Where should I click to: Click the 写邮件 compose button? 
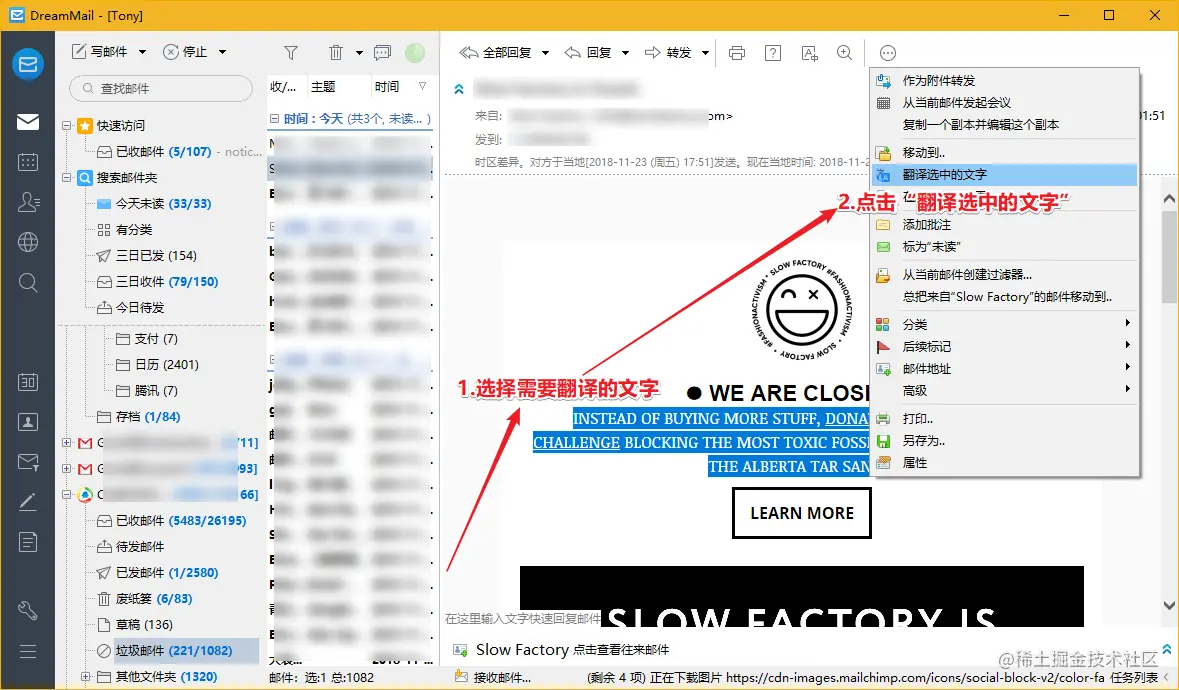100,52
